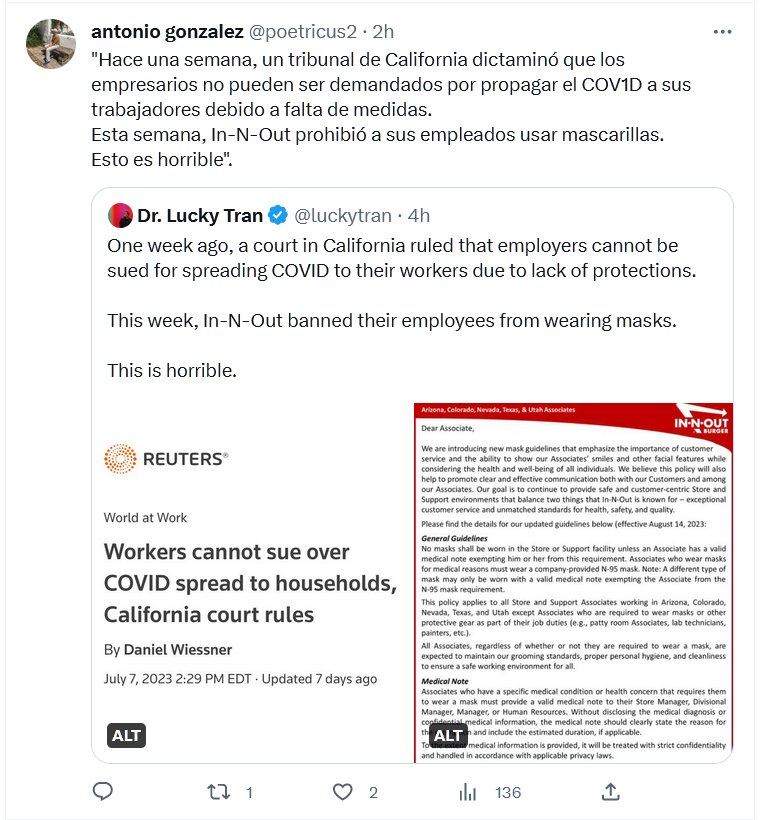
Task: Click the Dr. Lucky Tran name
Action: coord(200,215)
